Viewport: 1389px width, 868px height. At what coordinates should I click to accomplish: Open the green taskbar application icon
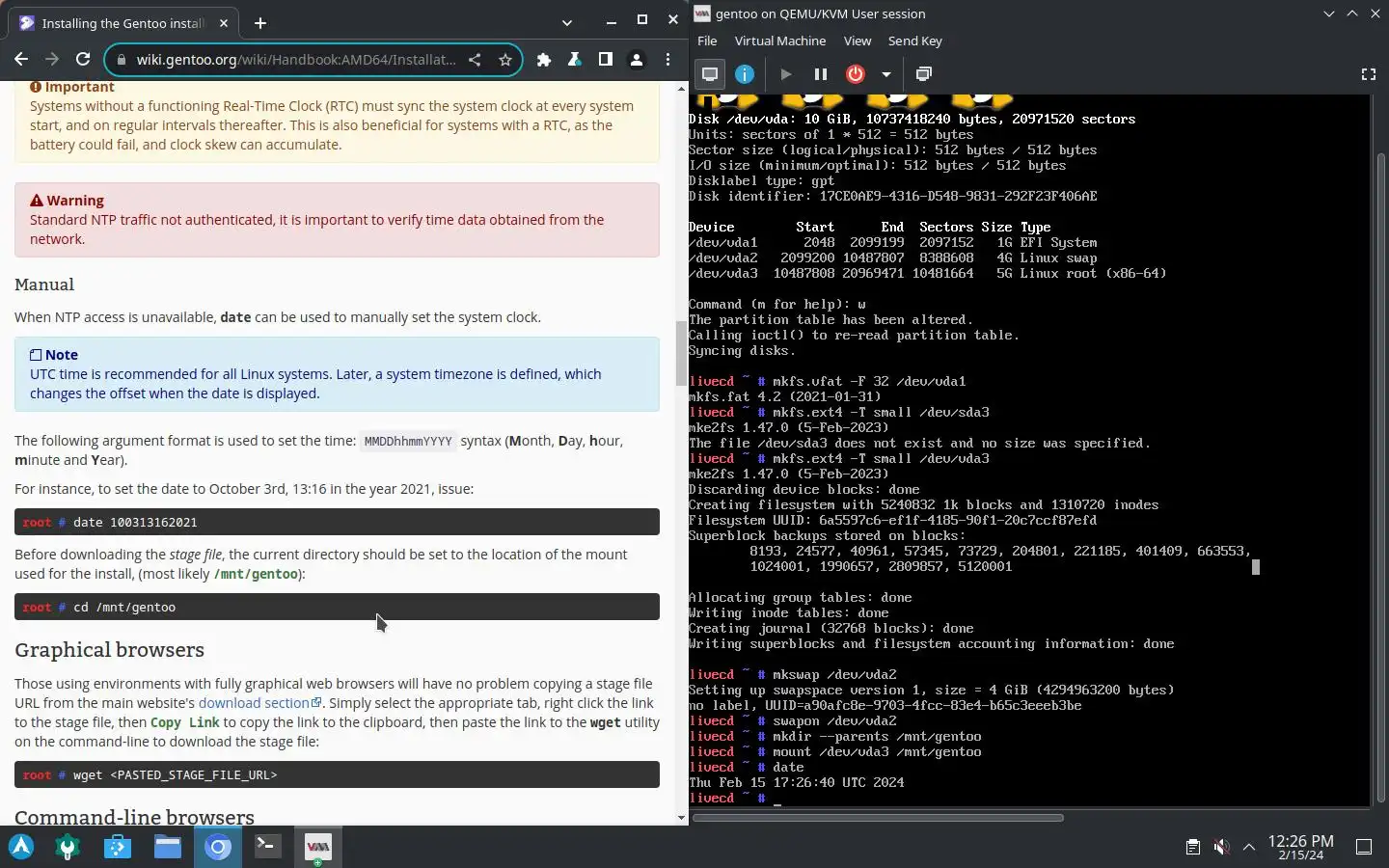click(68, 847)
